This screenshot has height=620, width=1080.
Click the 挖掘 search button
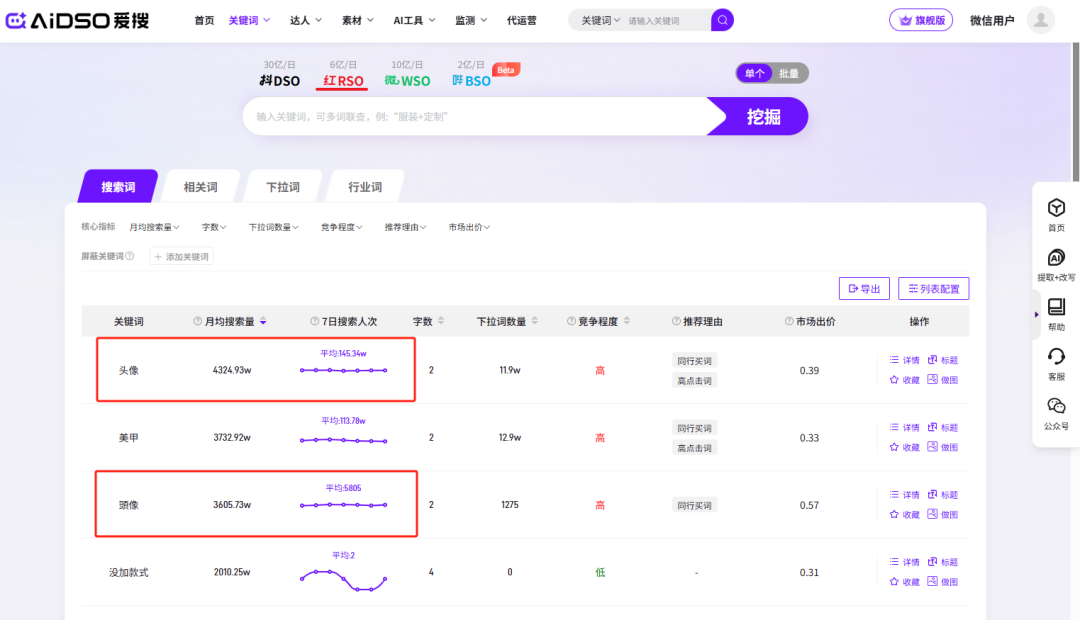762,116
